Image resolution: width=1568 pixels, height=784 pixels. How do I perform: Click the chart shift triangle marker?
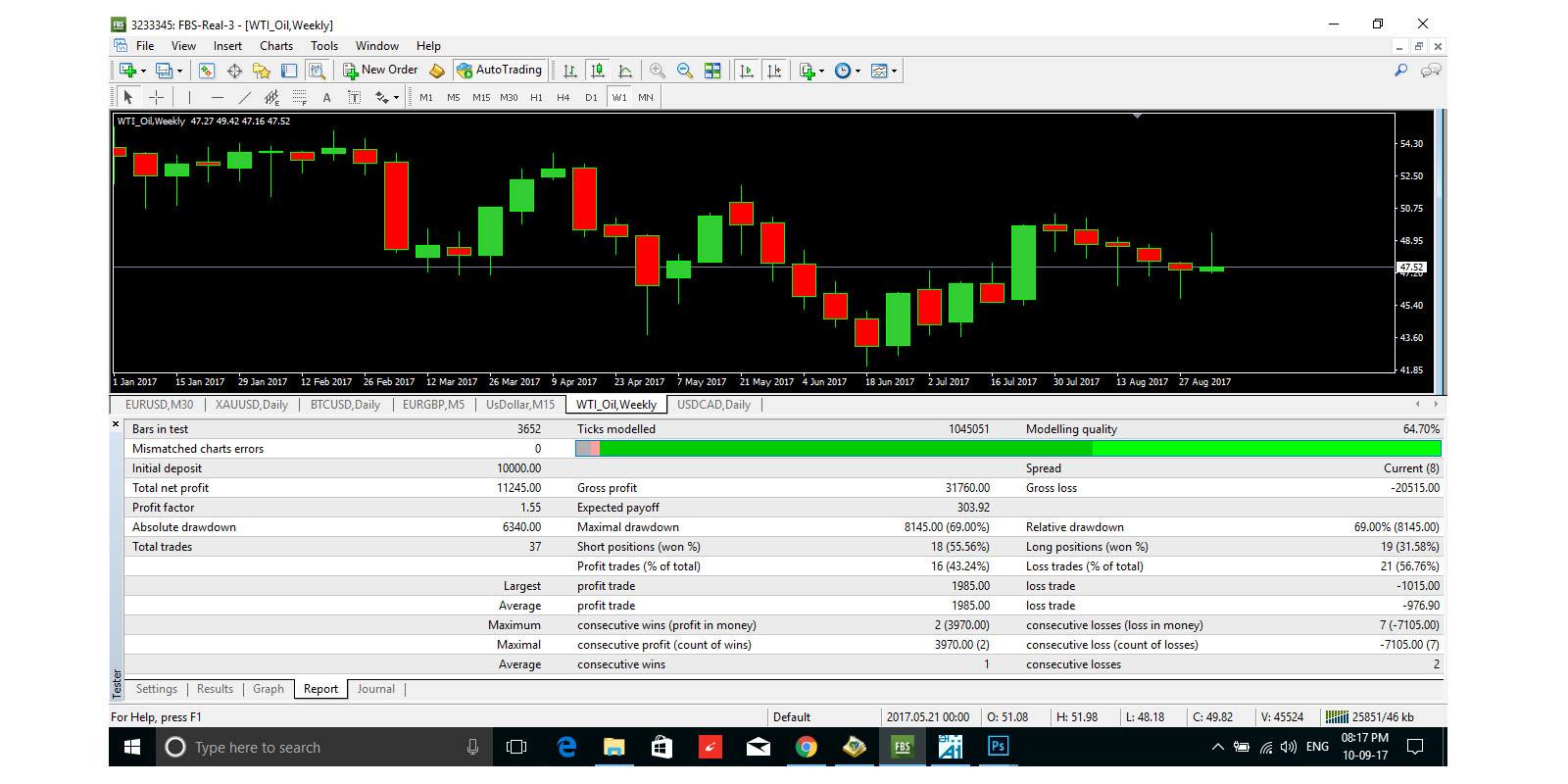pos(1137,117)
